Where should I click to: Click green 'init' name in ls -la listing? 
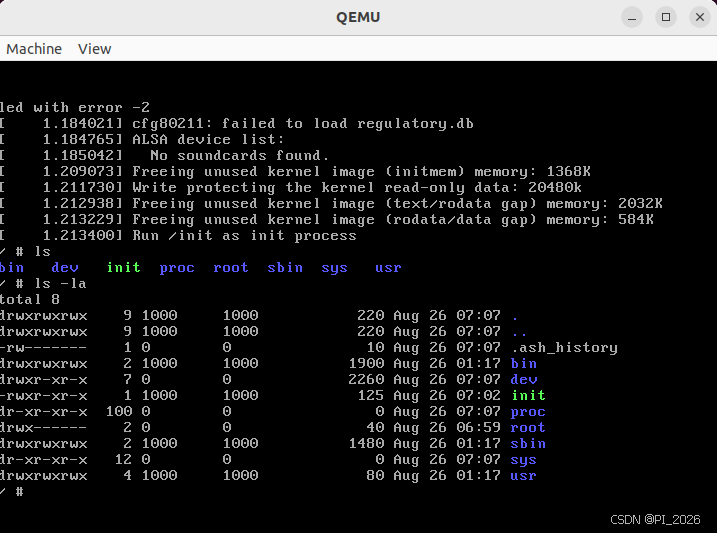tap(528, 395)
